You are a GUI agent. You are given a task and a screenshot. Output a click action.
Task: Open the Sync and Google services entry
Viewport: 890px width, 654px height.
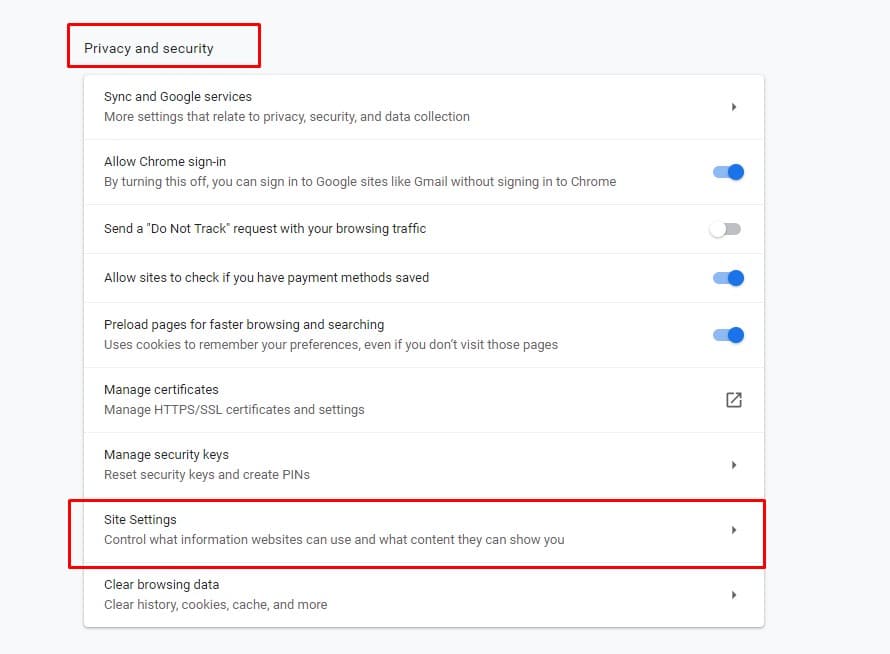(178, 97)
